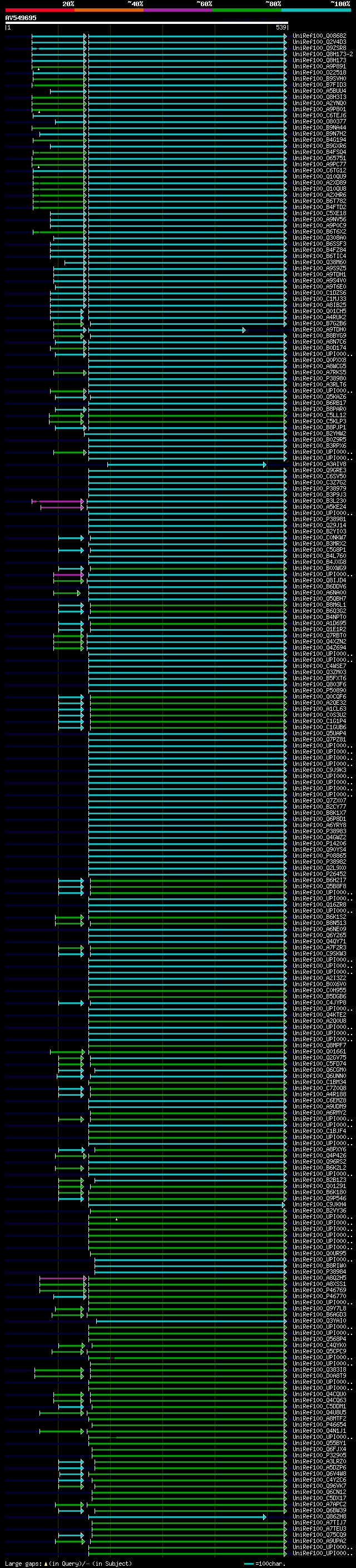Screen dimensions: 356x1568
Task: Select the UniRef100_C5XE18 label
Action: tap(319, 213)
